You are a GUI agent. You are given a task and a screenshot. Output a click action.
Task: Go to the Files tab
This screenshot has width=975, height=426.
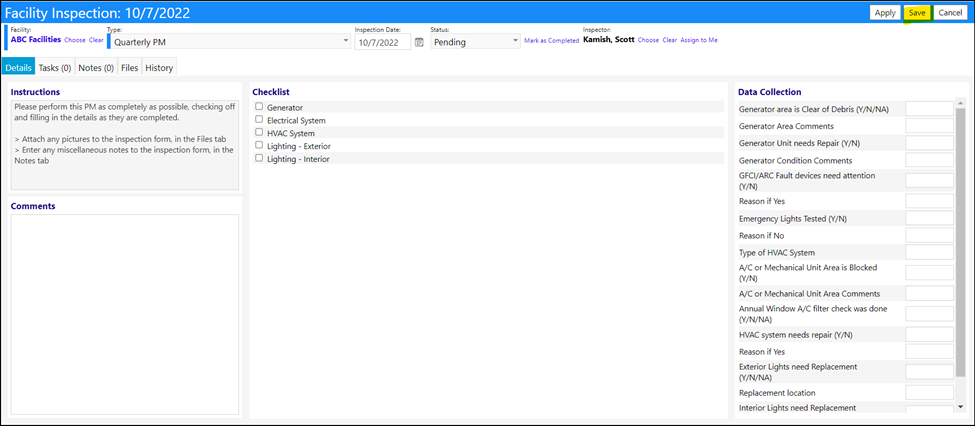pos(129,68)
